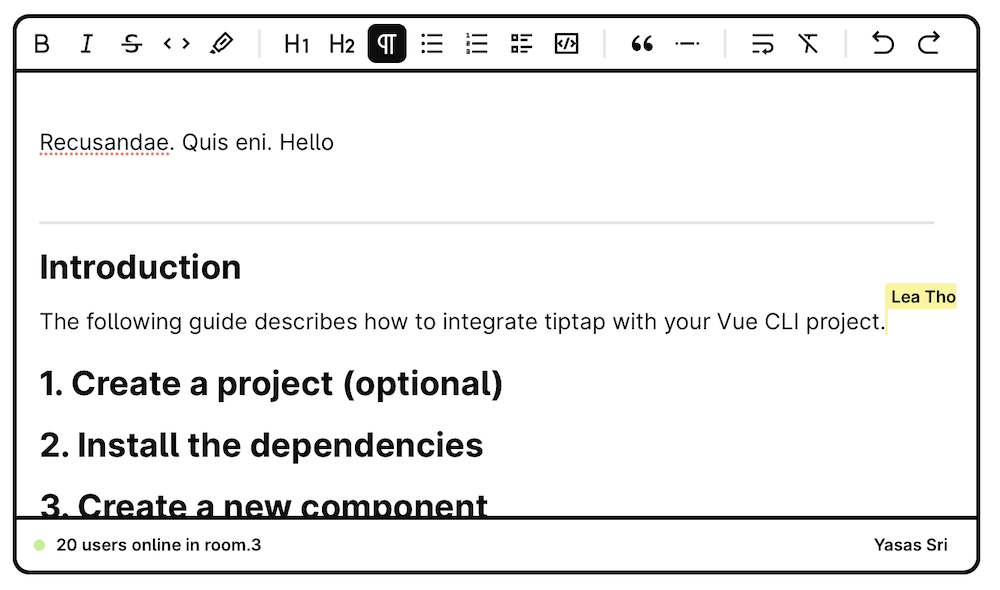1000x590 pixels.
Task: Toggle bold formatting
Action: coord(42,44)
